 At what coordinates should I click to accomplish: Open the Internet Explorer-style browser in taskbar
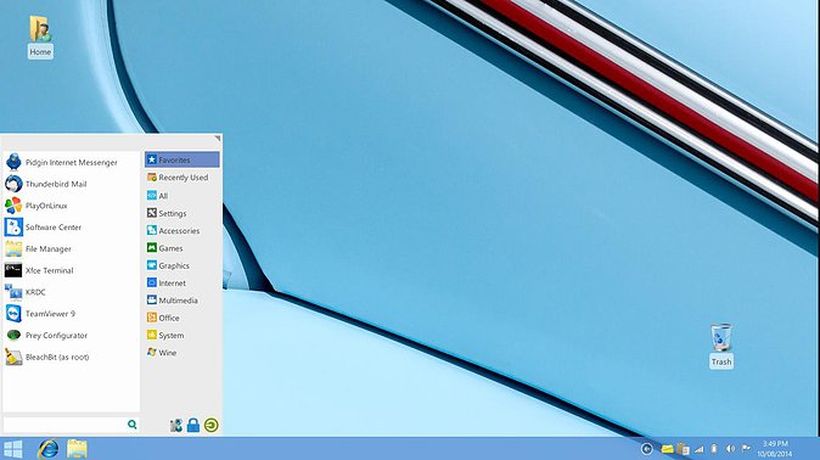pos(47,449)
